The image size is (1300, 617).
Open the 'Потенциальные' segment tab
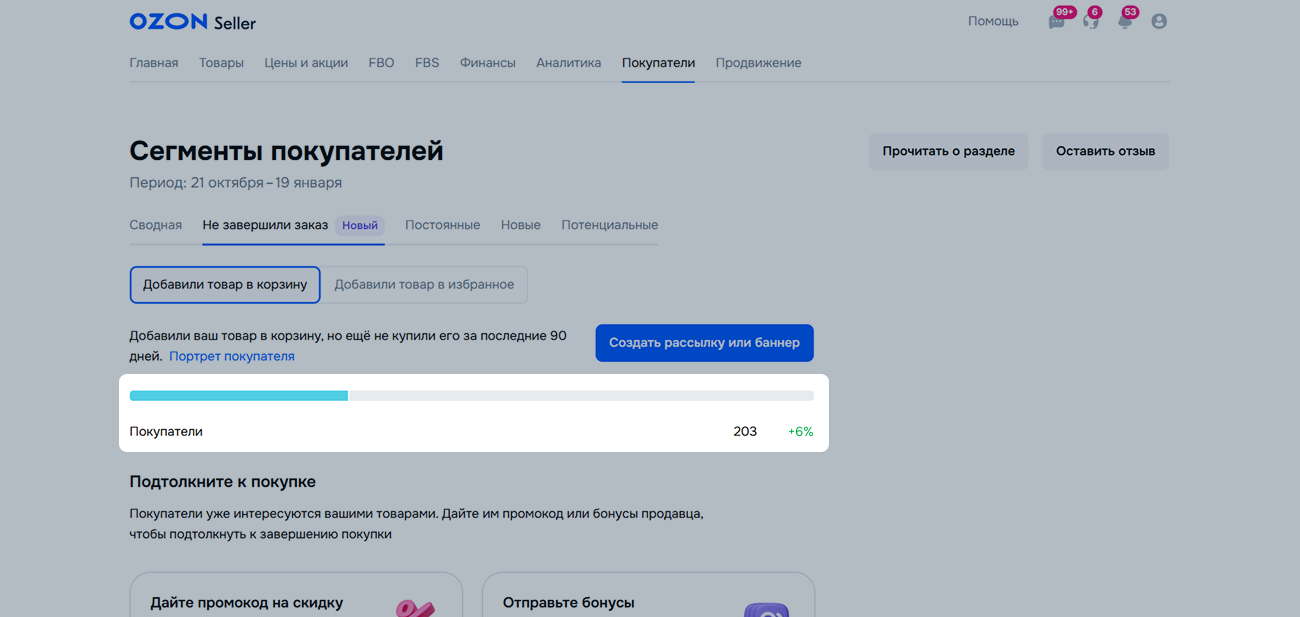click(x=609, y=225)
